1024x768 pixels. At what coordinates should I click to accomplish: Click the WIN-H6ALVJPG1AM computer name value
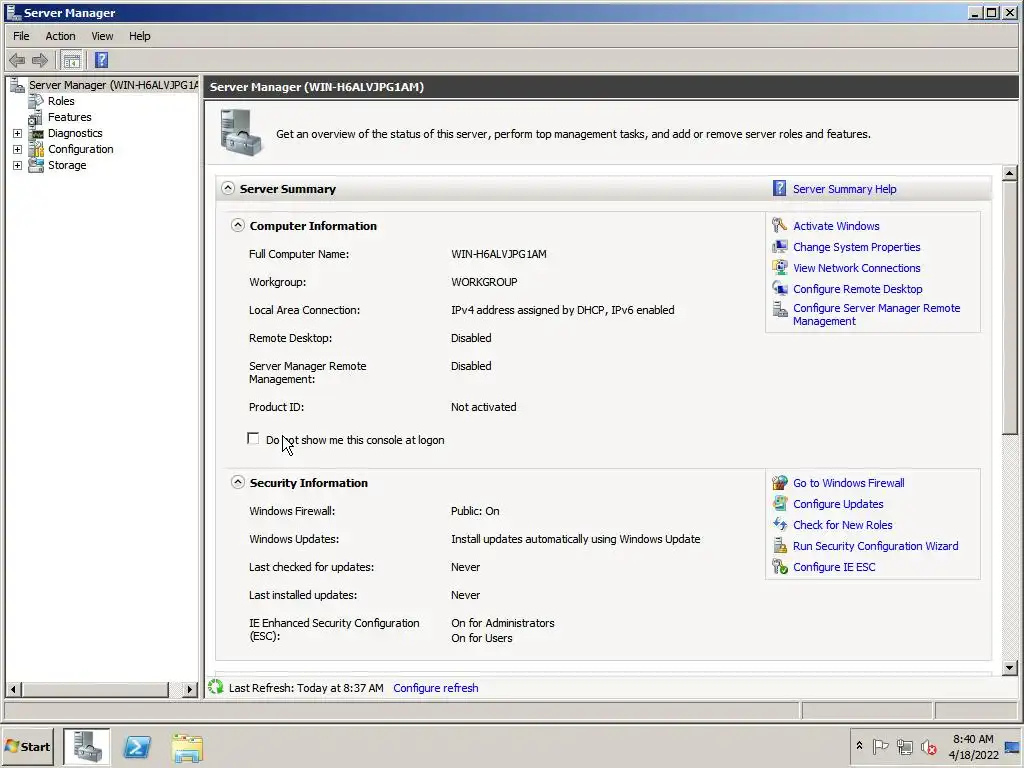pos(499,254)
